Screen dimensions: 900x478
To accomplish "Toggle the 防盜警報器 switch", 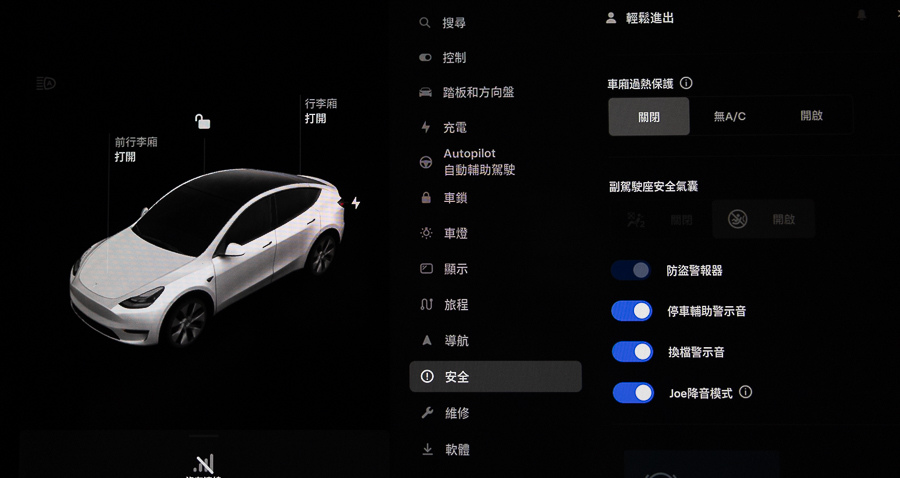I will 631,270.
